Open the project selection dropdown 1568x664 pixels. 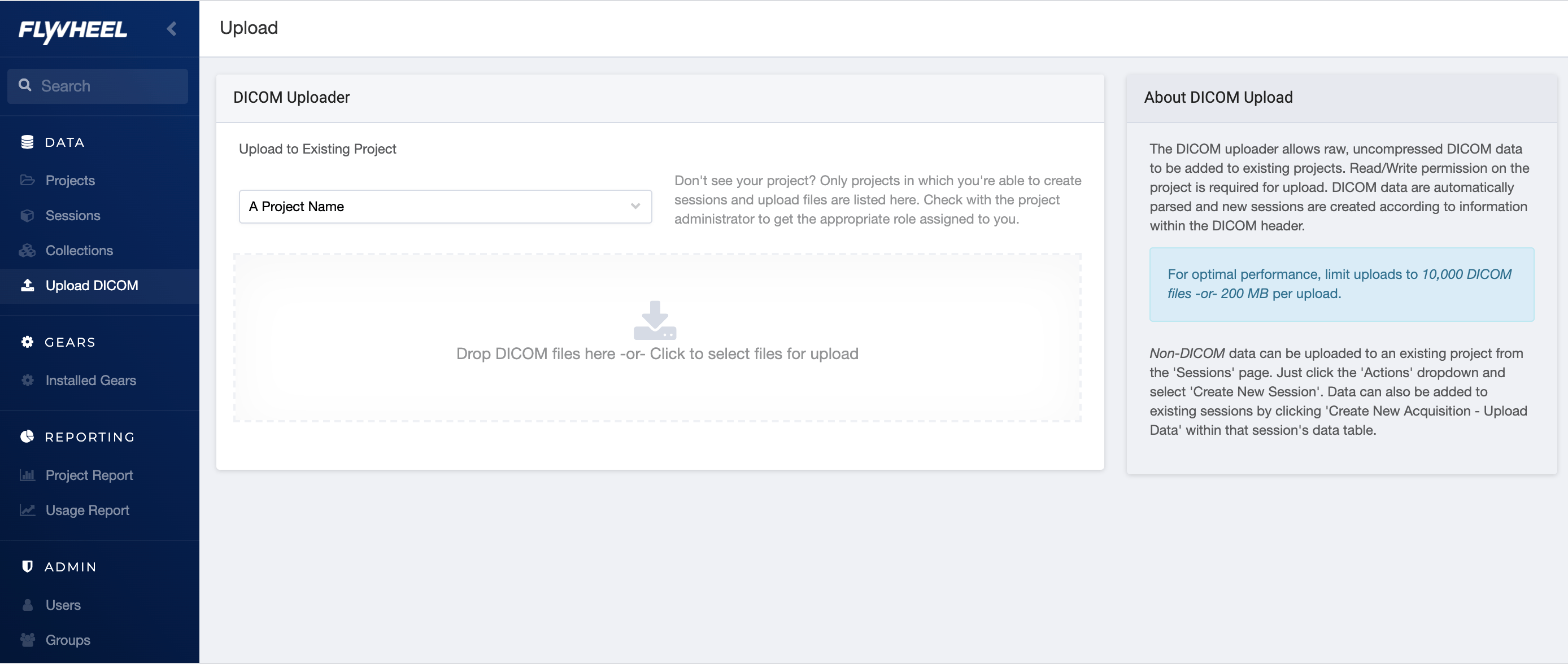point(445,206)
